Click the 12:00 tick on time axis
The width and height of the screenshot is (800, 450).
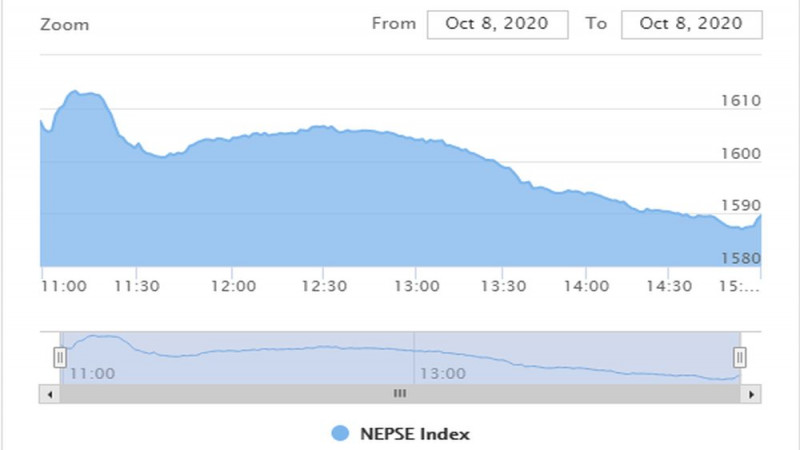click(x=234, y=286)
